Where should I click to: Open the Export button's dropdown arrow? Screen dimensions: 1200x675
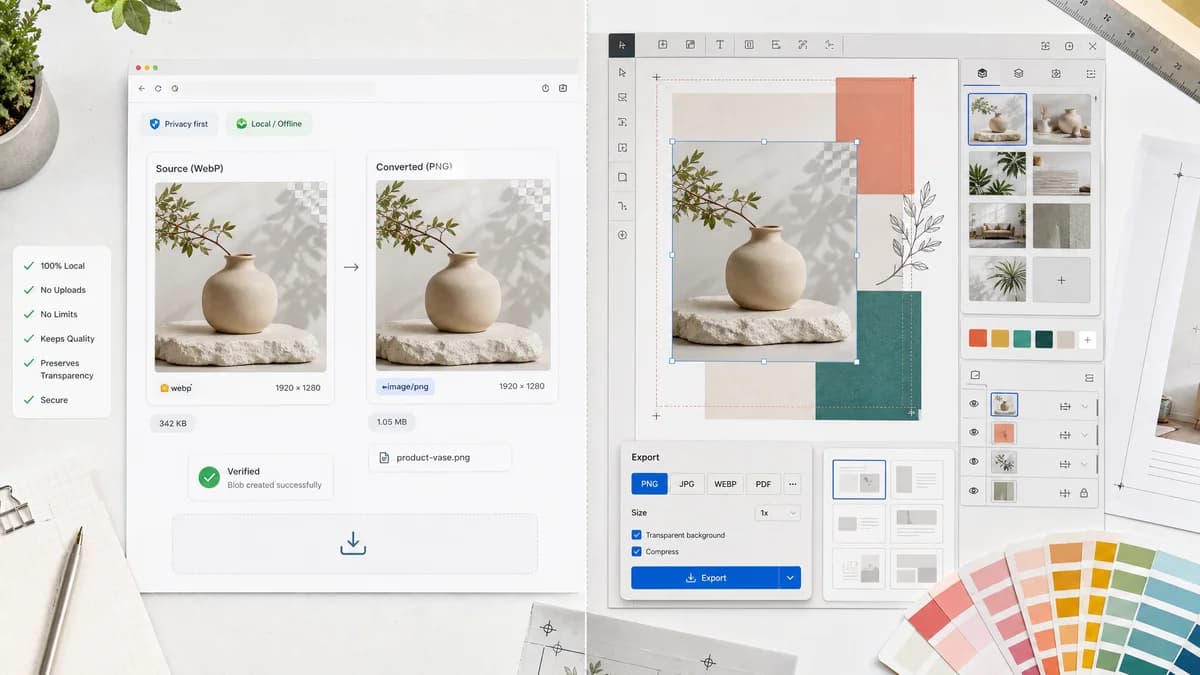pyautogui.click(x=790, y=578)
